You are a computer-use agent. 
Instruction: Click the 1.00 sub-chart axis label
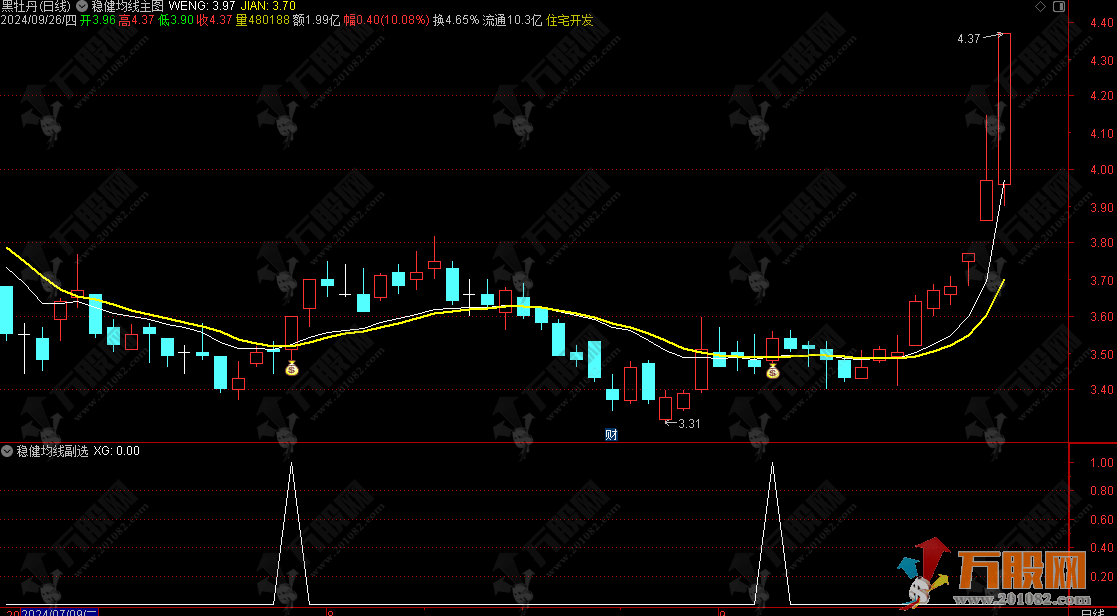pyautogui.click(x=1101, y=462)
